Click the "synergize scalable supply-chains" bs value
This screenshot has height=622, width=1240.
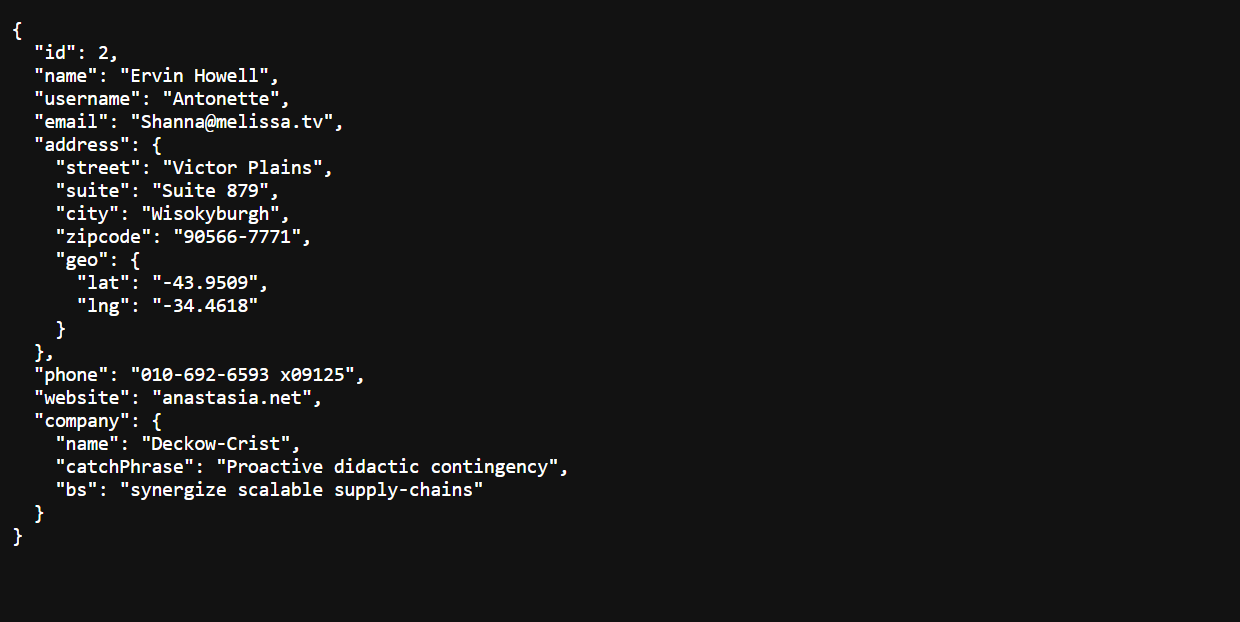point(300,490)
